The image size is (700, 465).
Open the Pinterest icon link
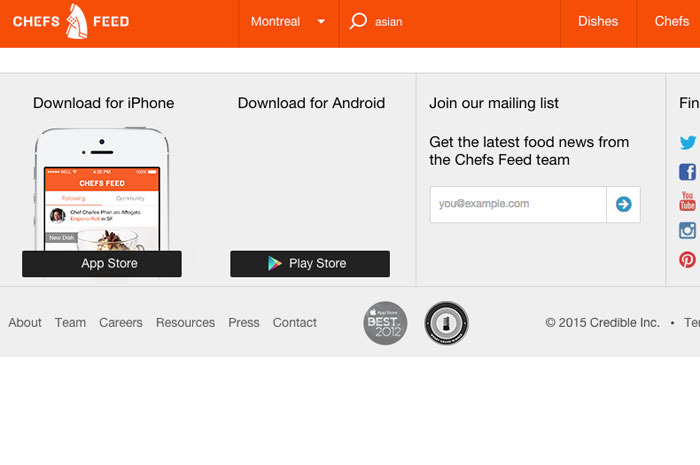tap(688, 259)
